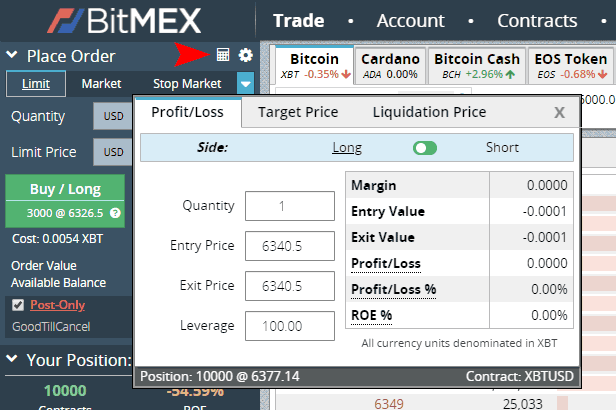Select the Market order tab
This screenshot has width=616, height=410.
102,84
